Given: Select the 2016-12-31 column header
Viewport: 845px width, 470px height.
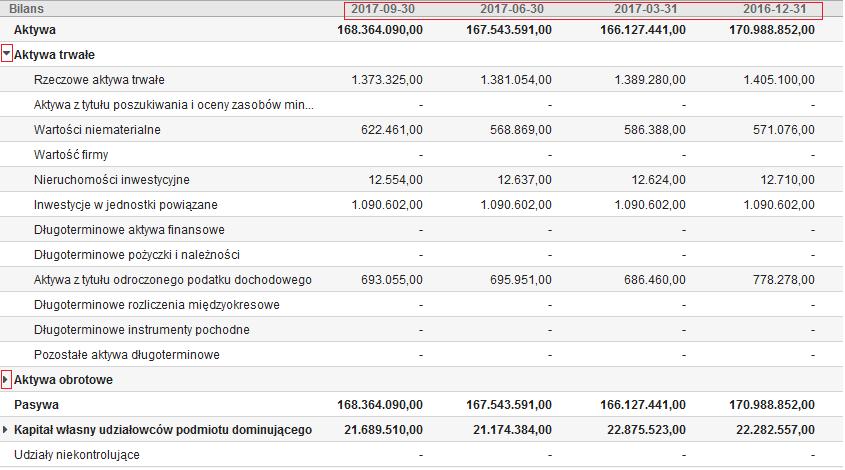Looking at the screenshot, I should coord(774,9).
